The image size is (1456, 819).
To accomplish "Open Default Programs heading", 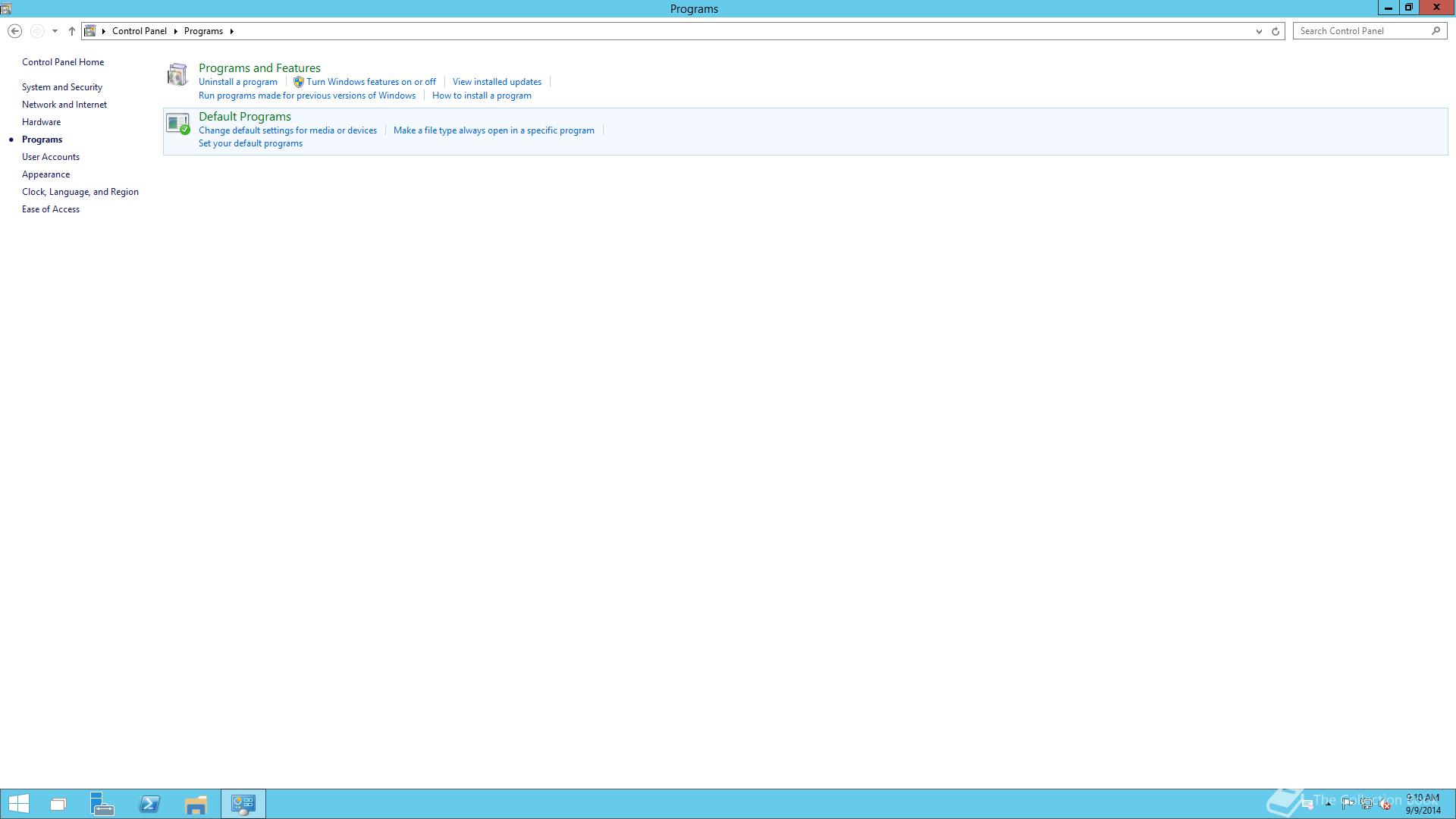I will coord(245,117).
